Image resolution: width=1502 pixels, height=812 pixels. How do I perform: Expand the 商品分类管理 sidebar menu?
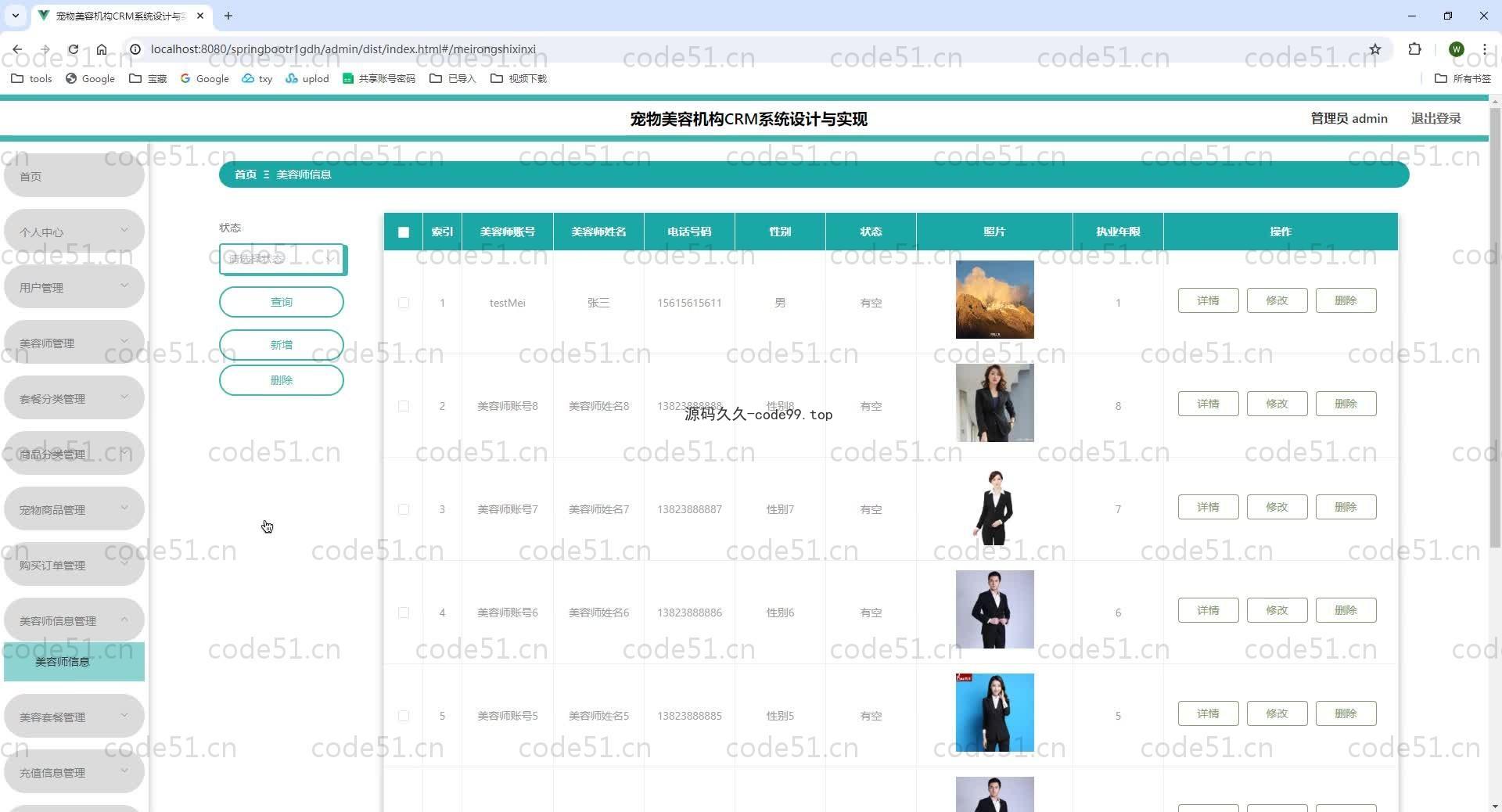click(74, 454)
